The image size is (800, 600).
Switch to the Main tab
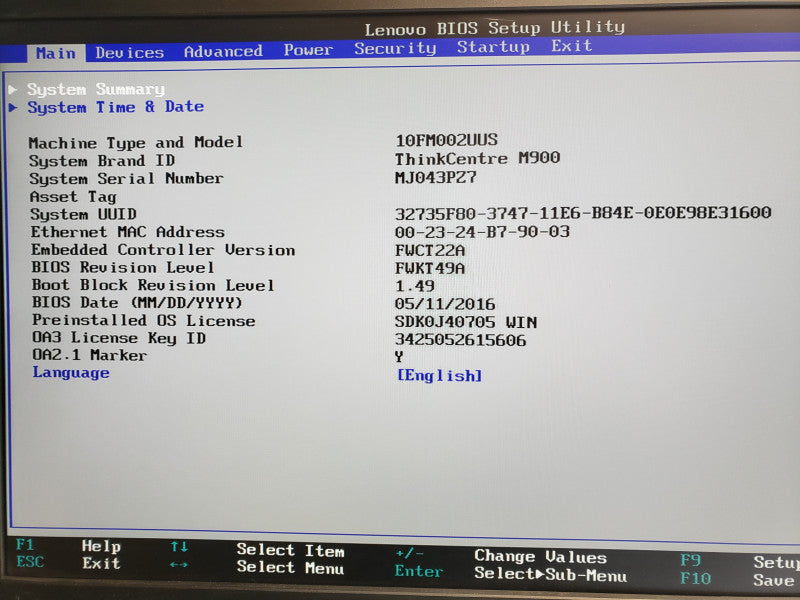56,53
